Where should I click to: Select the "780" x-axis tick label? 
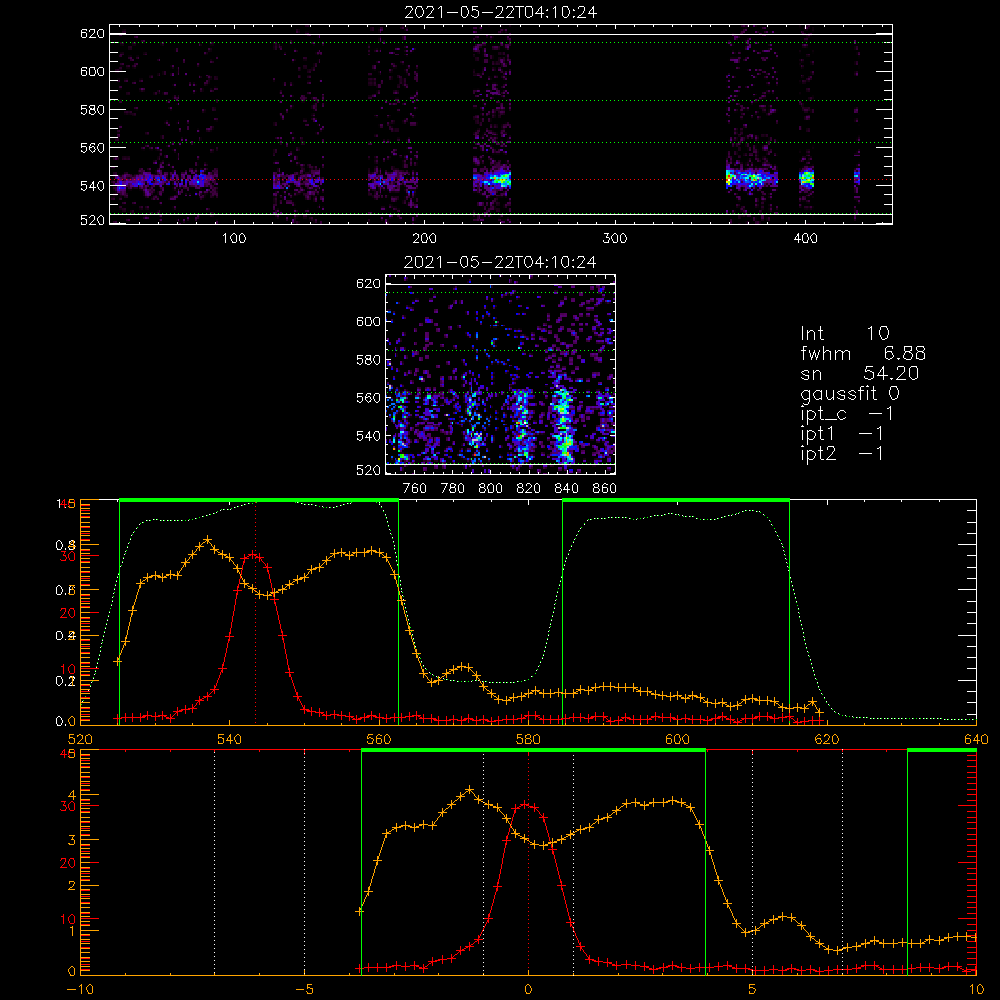[x=453, y=489]
